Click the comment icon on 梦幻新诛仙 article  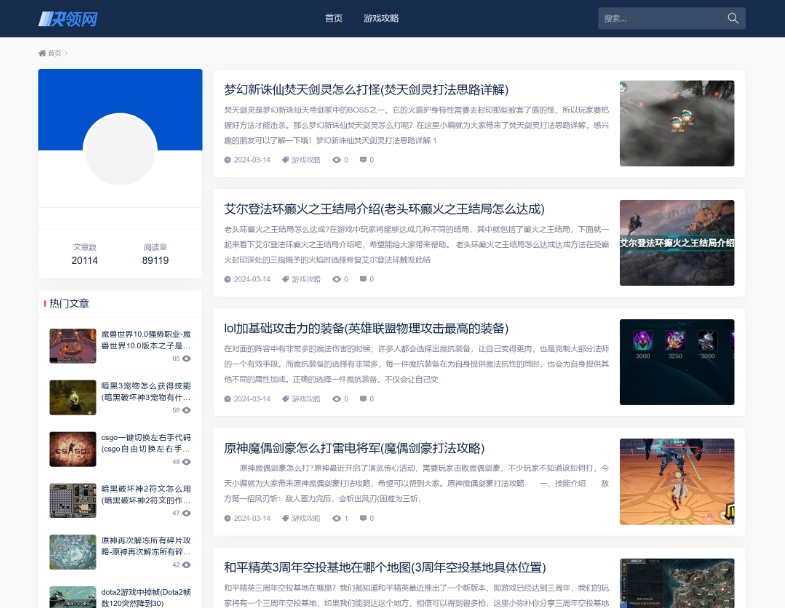pos(363,160)
